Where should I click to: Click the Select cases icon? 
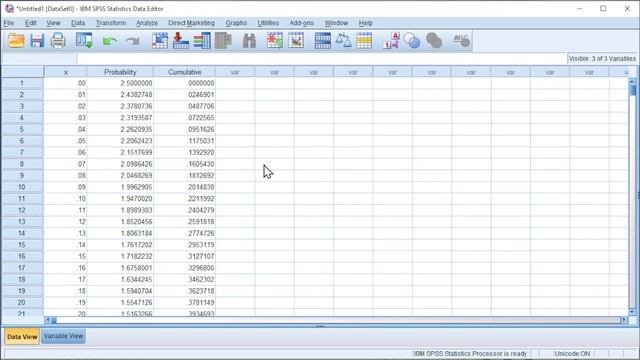[364, 41]
